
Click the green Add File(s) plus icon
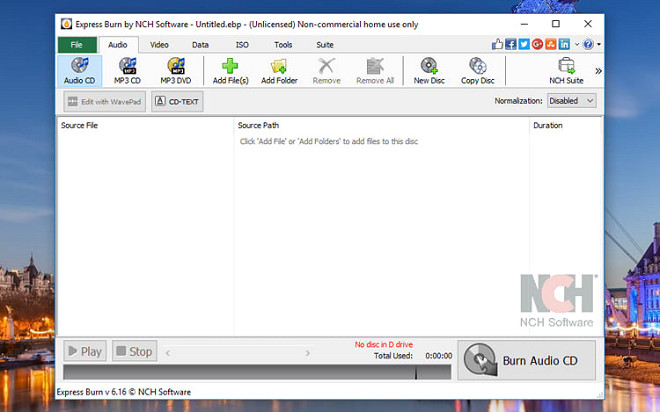(x=230, y=66)
